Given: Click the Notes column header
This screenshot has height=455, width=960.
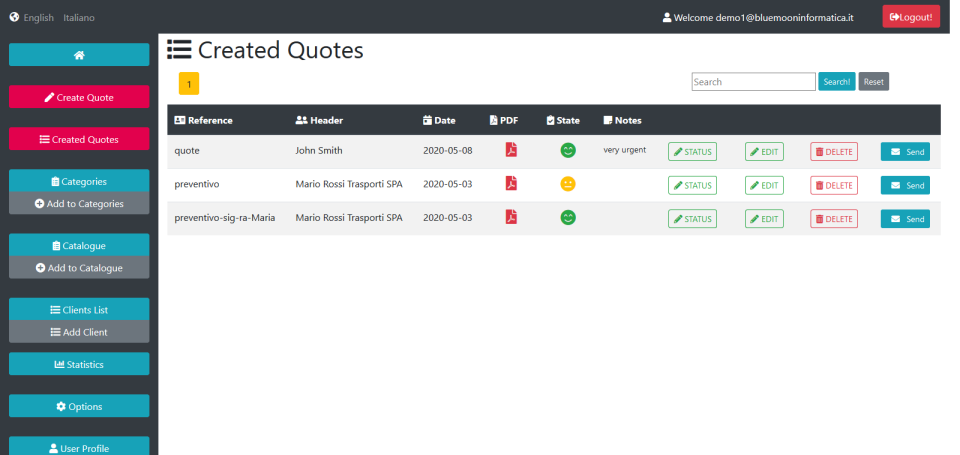Looking at the screenshot, I should pos(622,120).
